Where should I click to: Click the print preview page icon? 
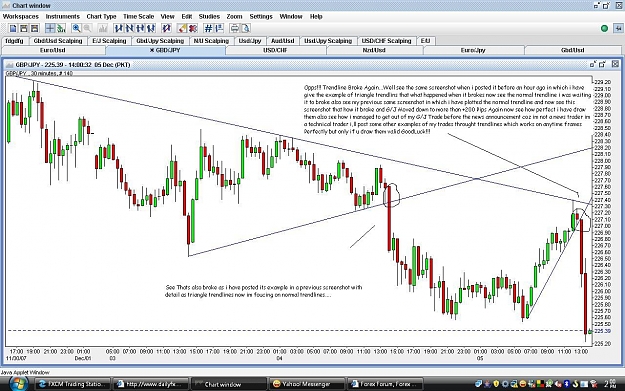pyautogui.click(x=245, y=28)
